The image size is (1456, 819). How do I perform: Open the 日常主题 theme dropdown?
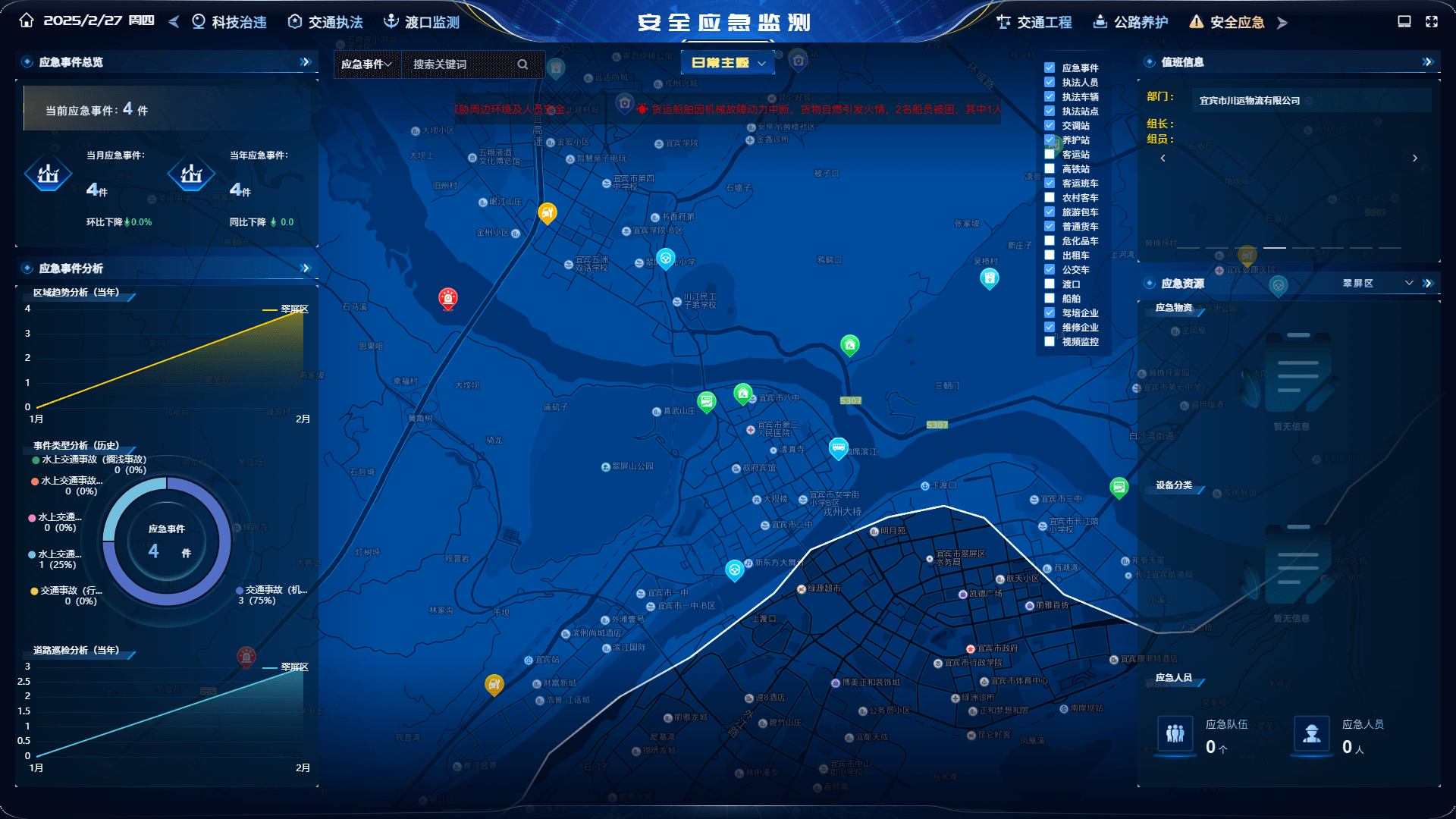coord(728,63)
